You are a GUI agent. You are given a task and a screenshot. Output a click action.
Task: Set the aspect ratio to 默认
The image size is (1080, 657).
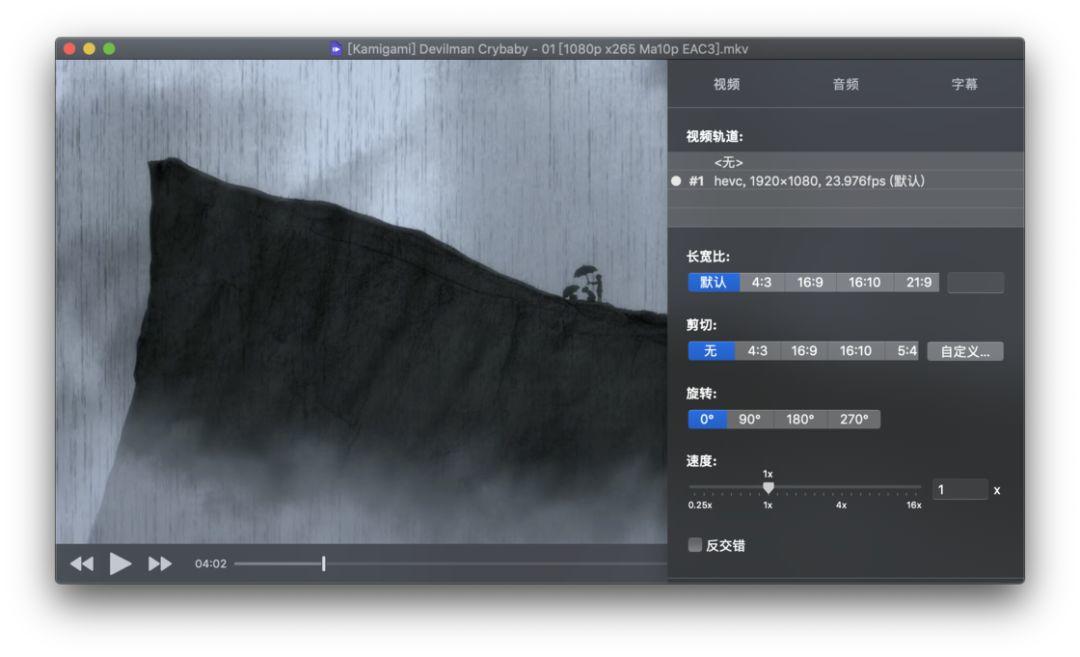coord(714,282)
